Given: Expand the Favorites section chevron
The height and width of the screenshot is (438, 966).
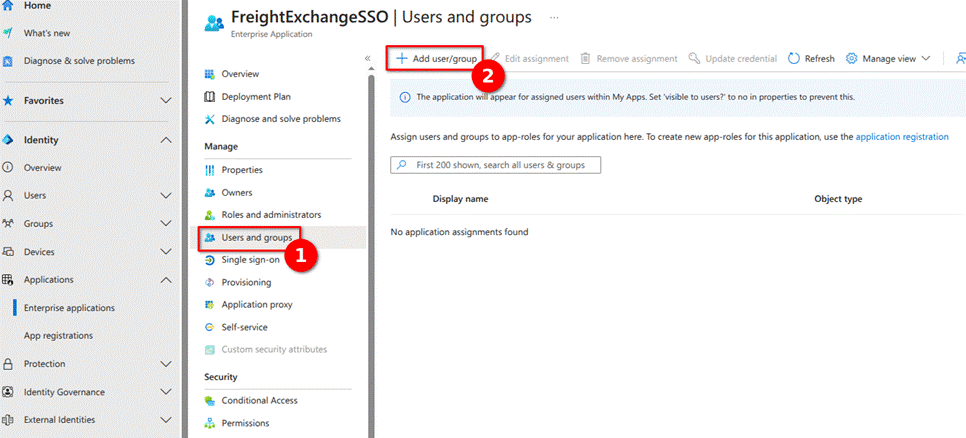Looking at the screenshot, I should point(165,100).
